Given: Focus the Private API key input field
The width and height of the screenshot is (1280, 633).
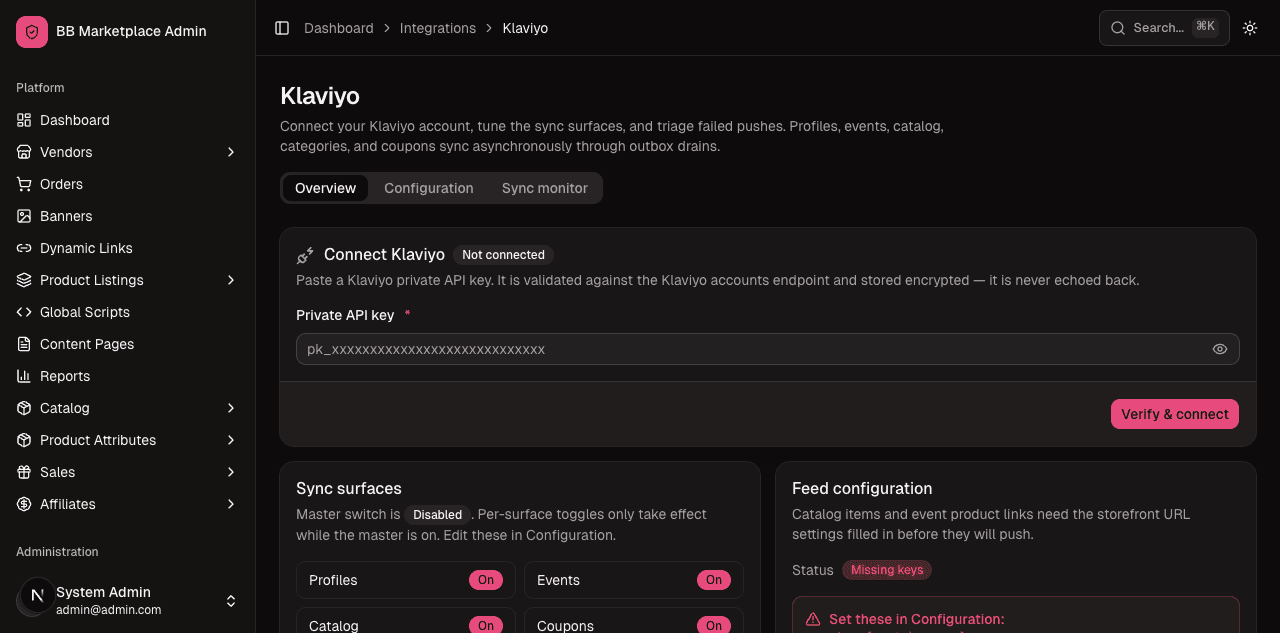Looking at the screenshot, I should click(768, 349).
